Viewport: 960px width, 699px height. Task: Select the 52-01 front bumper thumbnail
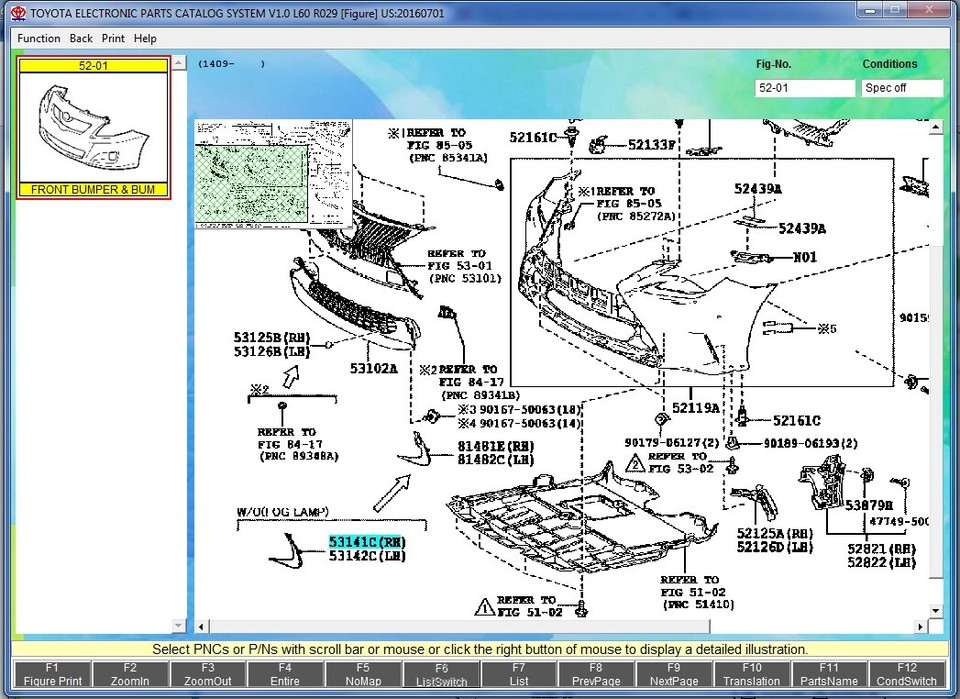94,128
